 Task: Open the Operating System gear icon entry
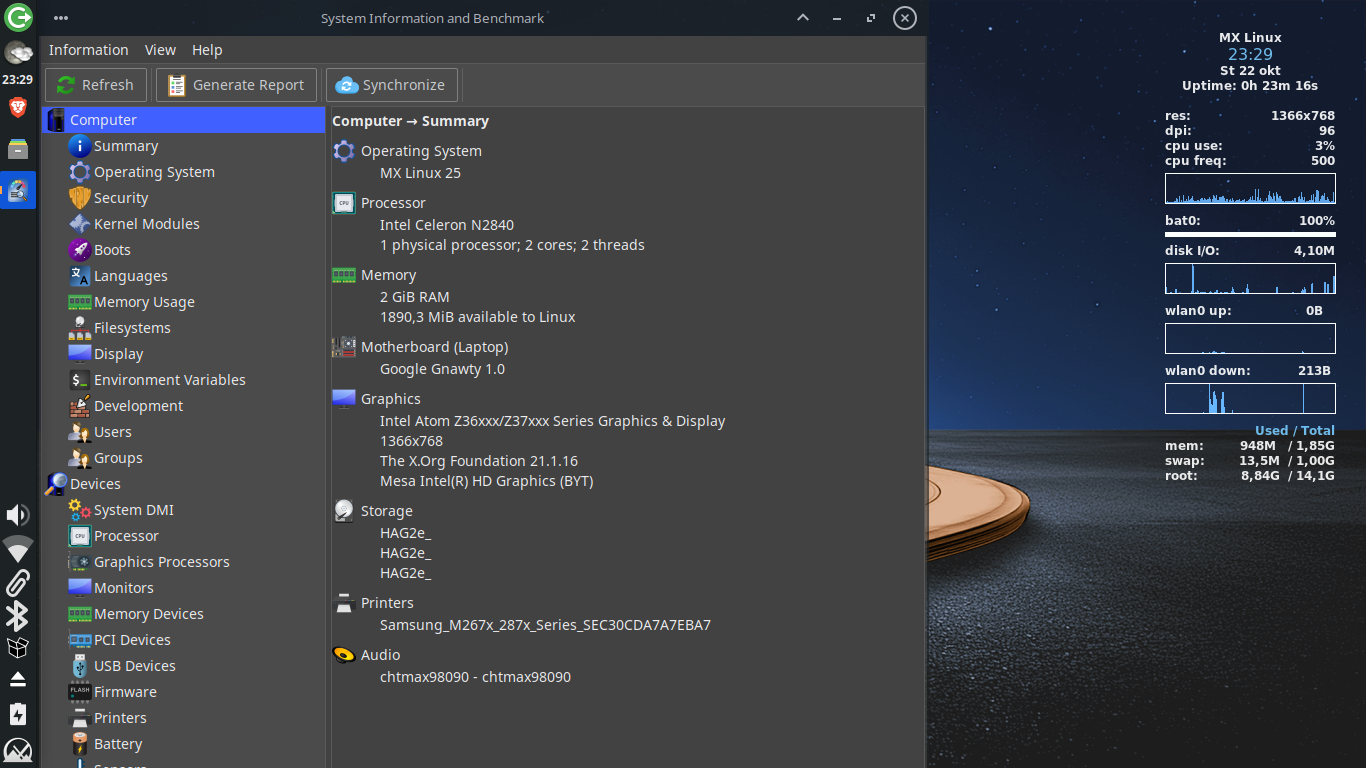point(79,172)
